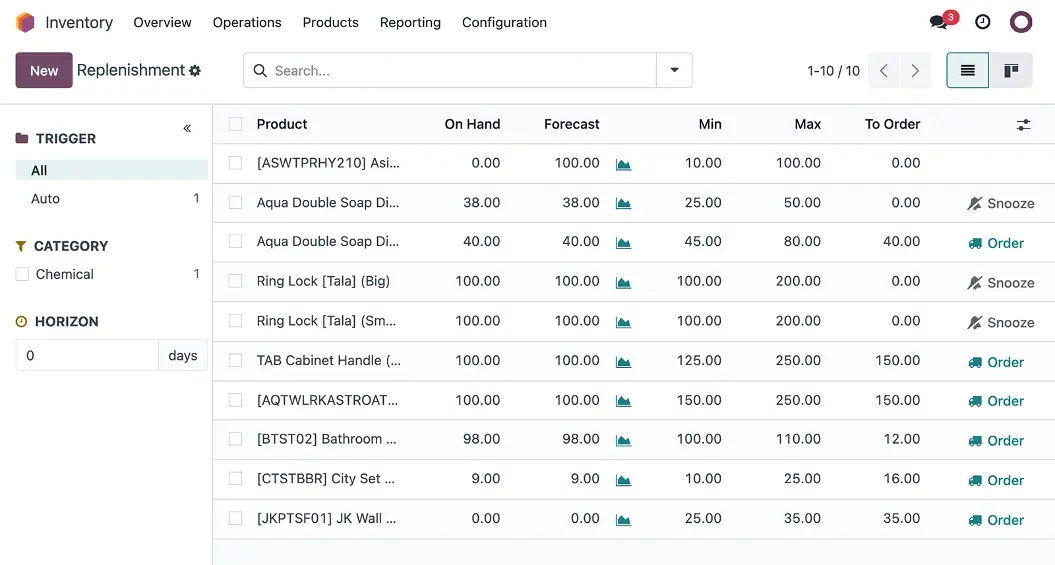Sort by Min column header

710,124
